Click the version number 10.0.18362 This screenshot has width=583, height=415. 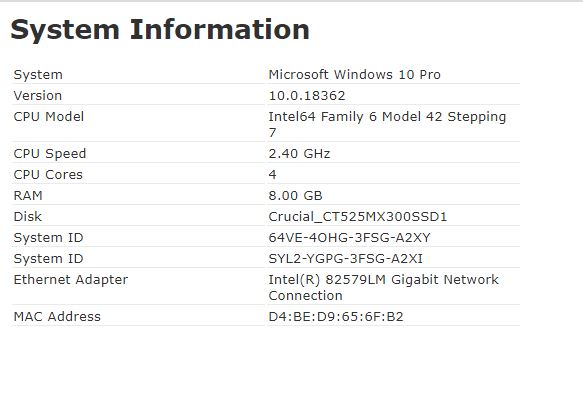tap(307, 96)
